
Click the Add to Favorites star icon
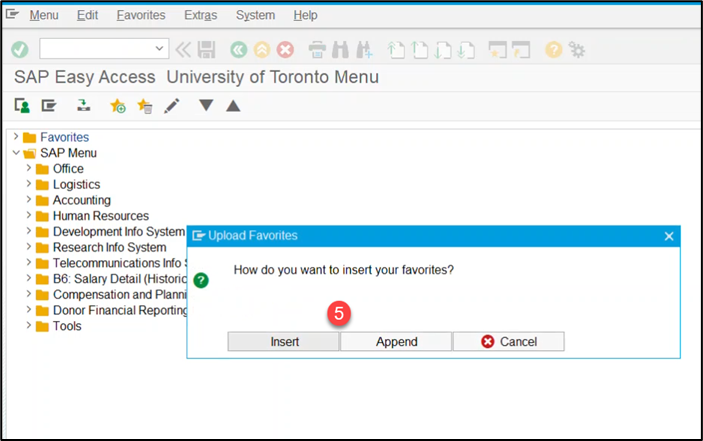coord(118,106)
